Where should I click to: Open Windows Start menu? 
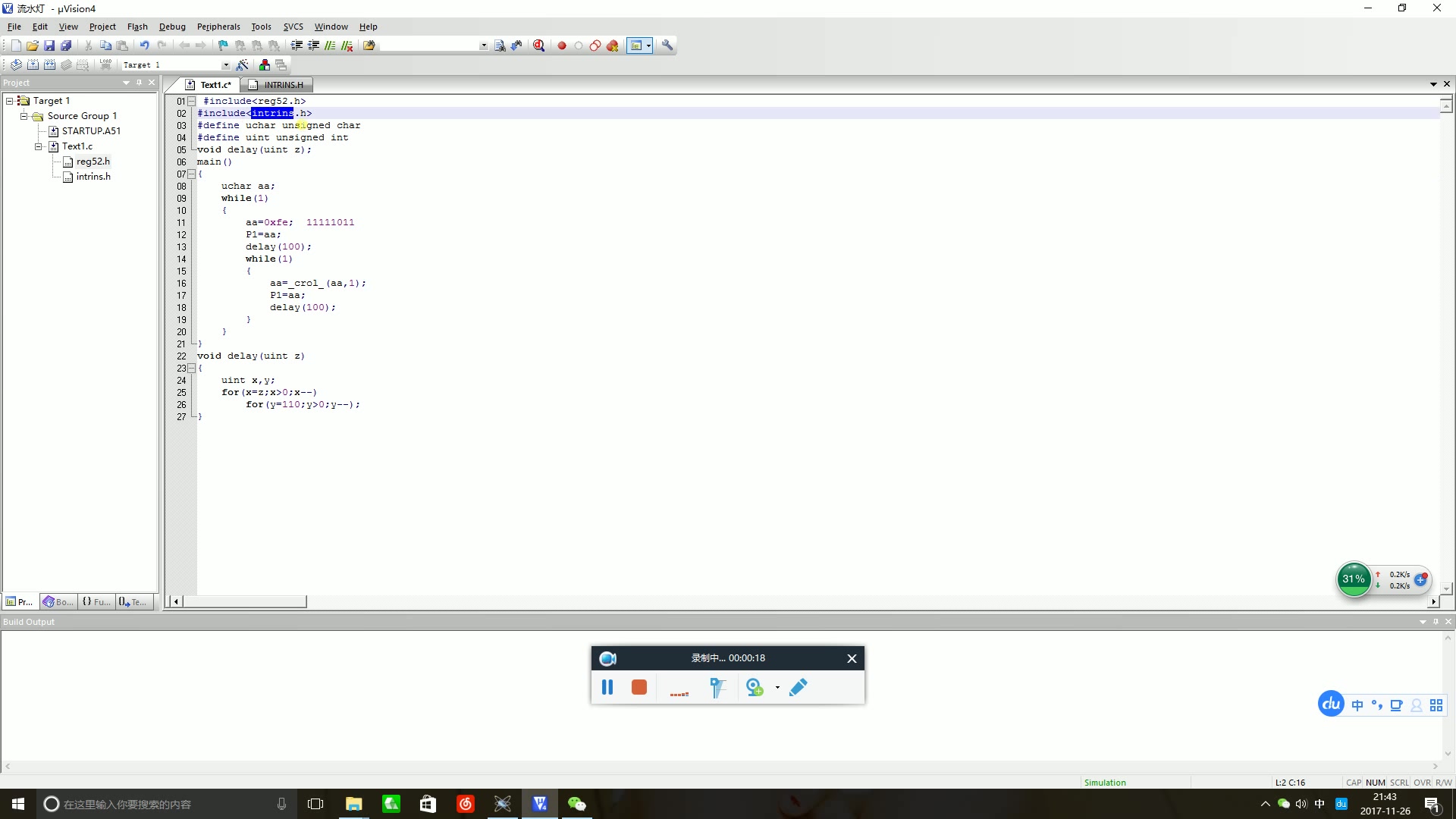[18, 804]
